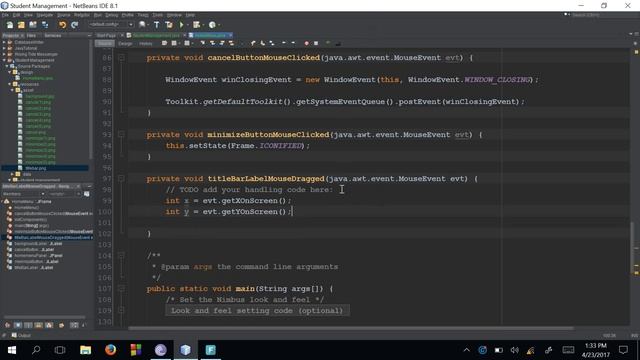Image resolution: width=640 pixels, height=360 pixels.
Task: Collapse the Source Packages node
Action: 7,66
